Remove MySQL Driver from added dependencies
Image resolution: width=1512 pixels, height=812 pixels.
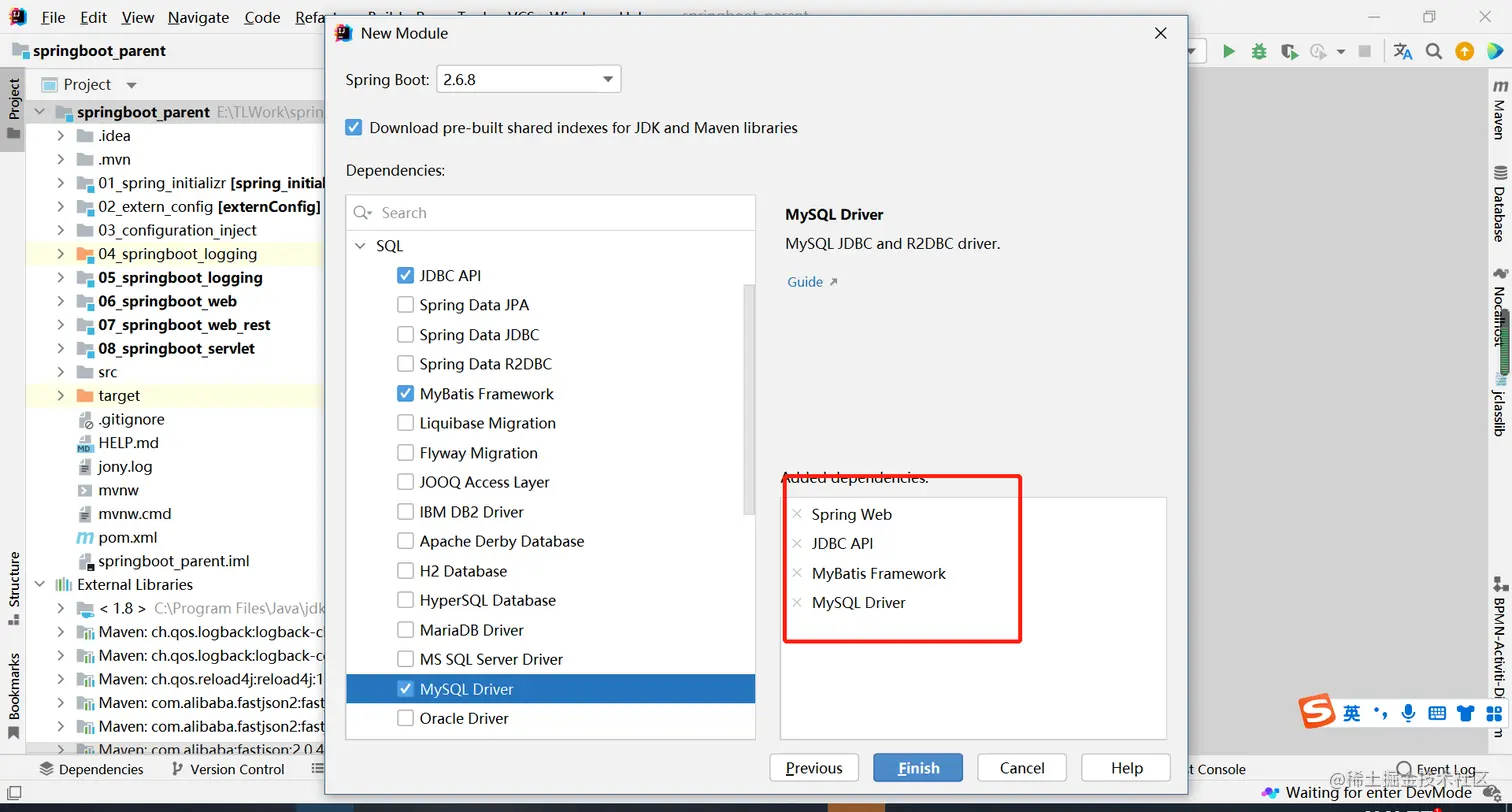pos(797,602)
